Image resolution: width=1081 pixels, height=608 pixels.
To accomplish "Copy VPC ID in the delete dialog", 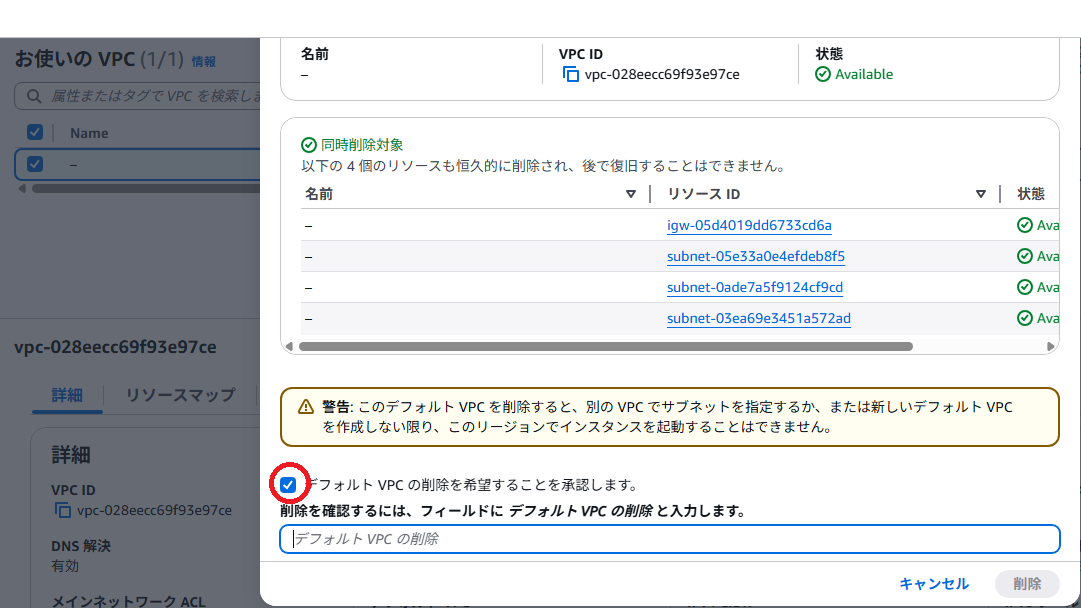I will coord(570,74).
